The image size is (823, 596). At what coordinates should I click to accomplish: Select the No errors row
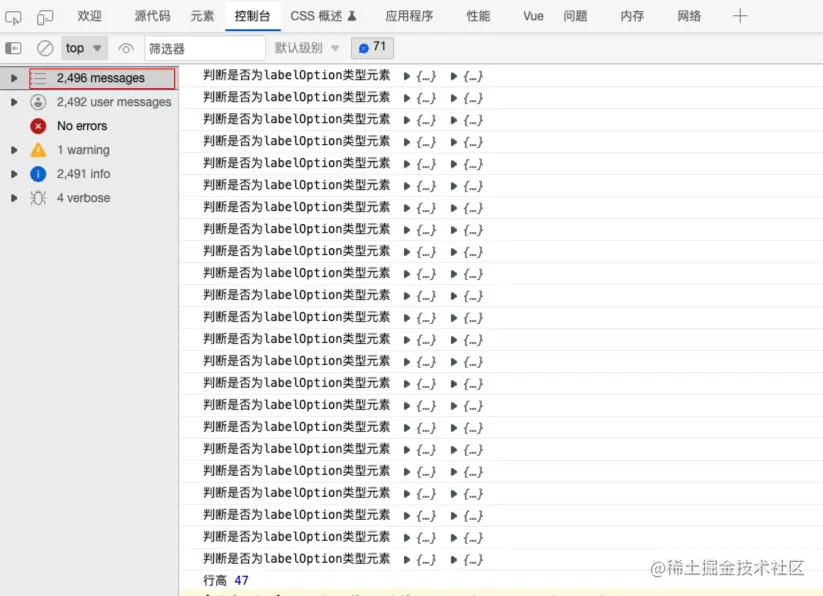(89, 126)
